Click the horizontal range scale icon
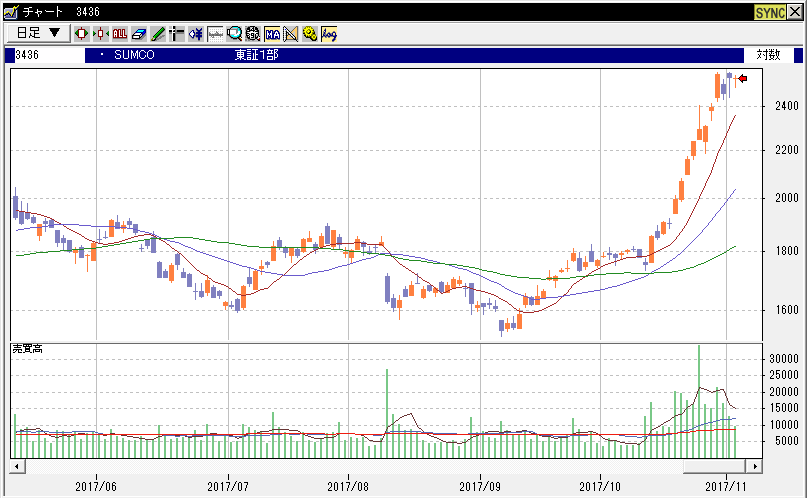The height and width of the screenshot is (498, 807). [x=215, y=33]
